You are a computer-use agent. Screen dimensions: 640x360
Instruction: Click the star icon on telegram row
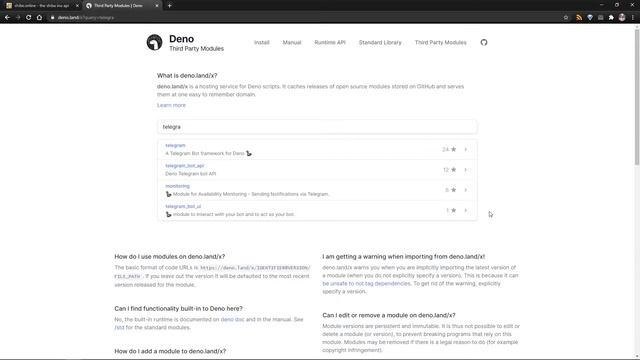point(453,149)
